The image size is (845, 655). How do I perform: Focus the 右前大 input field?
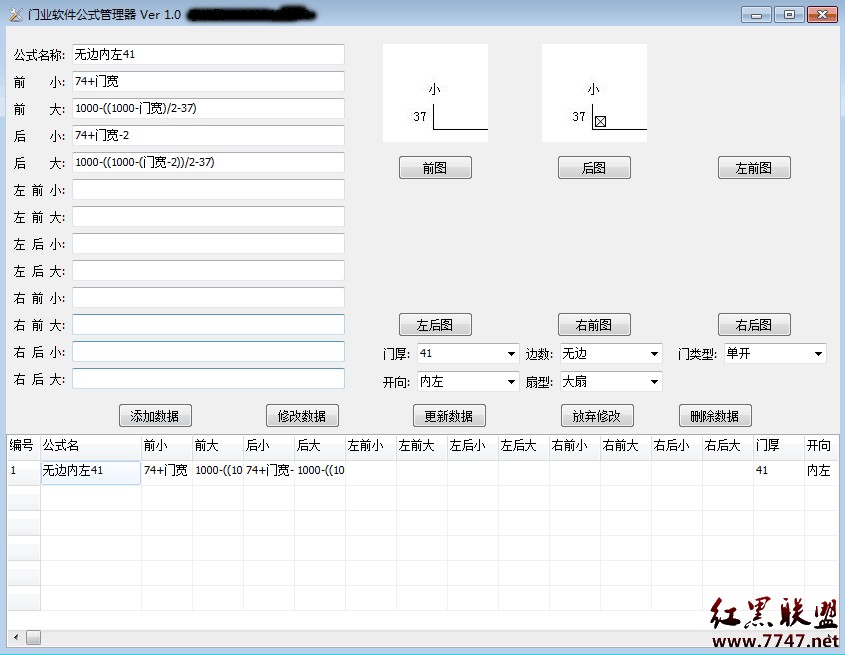coord(209,325)
